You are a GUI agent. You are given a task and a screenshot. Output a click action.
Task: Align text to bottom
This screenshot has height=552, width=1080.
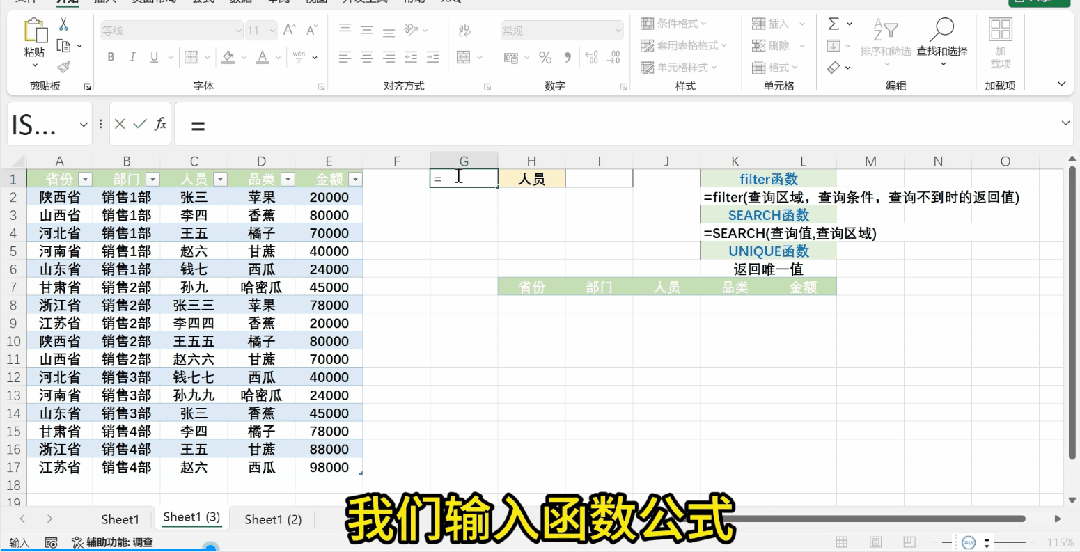coord(389,30)
